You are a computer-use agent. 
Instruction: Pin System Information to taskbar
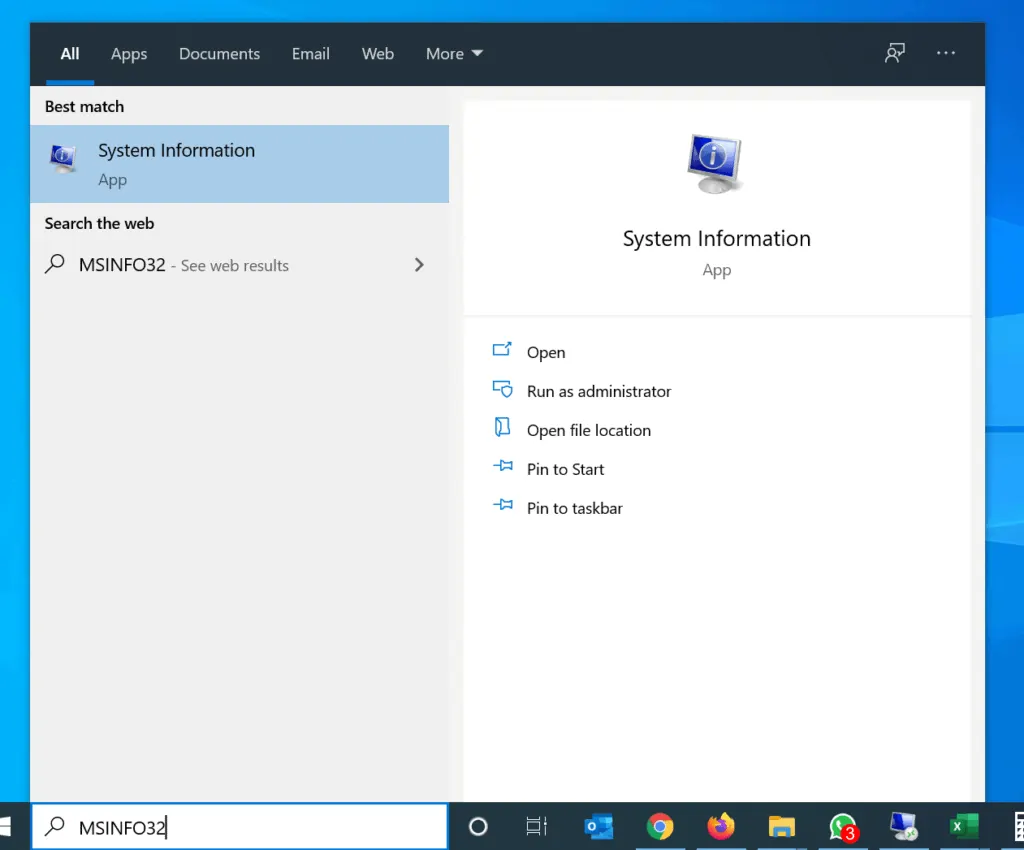[574, 508]
